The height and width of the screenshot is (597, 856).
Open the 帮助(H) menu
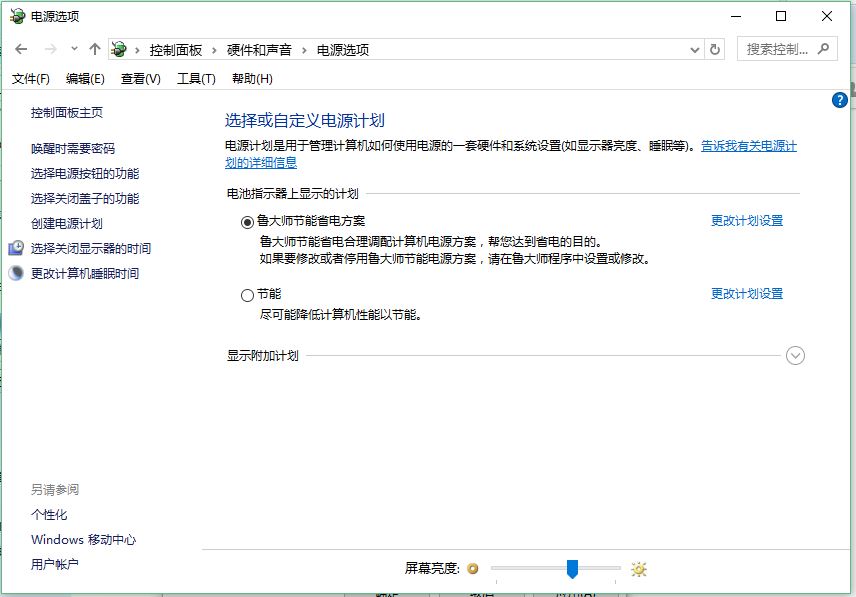(x=252, y=79)
